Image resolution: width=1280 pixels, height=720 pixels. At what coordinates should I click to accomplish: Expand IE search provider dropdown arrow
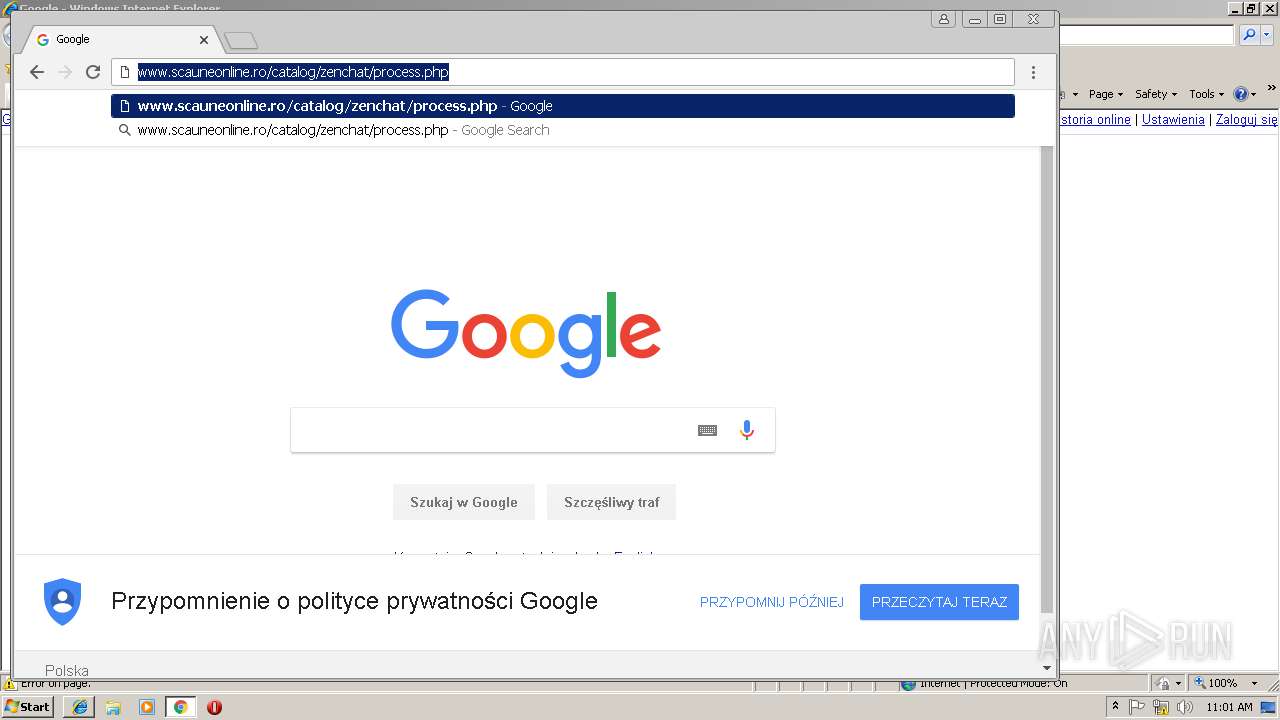pos(1265,35)
